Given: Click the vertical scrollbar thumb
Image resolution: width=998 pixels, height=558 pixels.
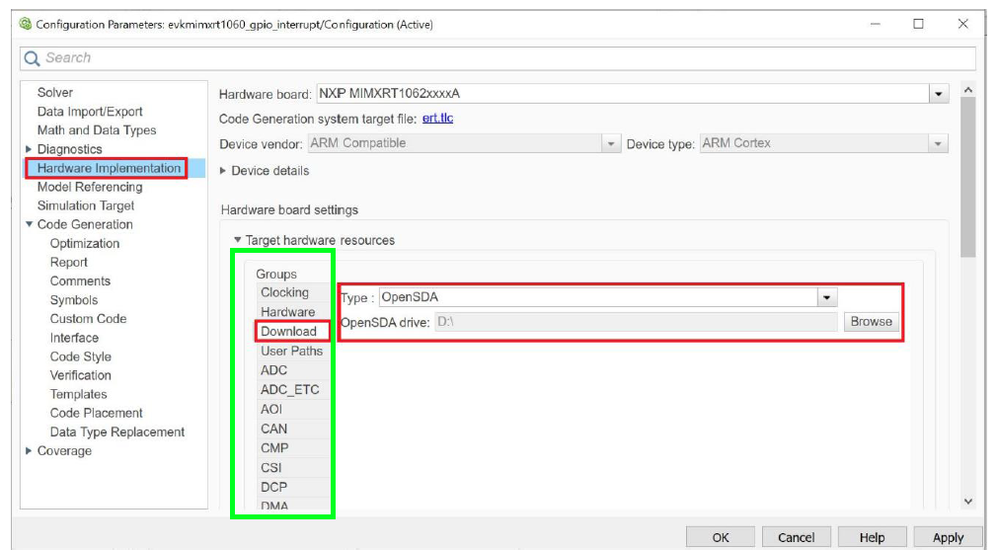Looking at the screenshot, I should tap(968, 178).
